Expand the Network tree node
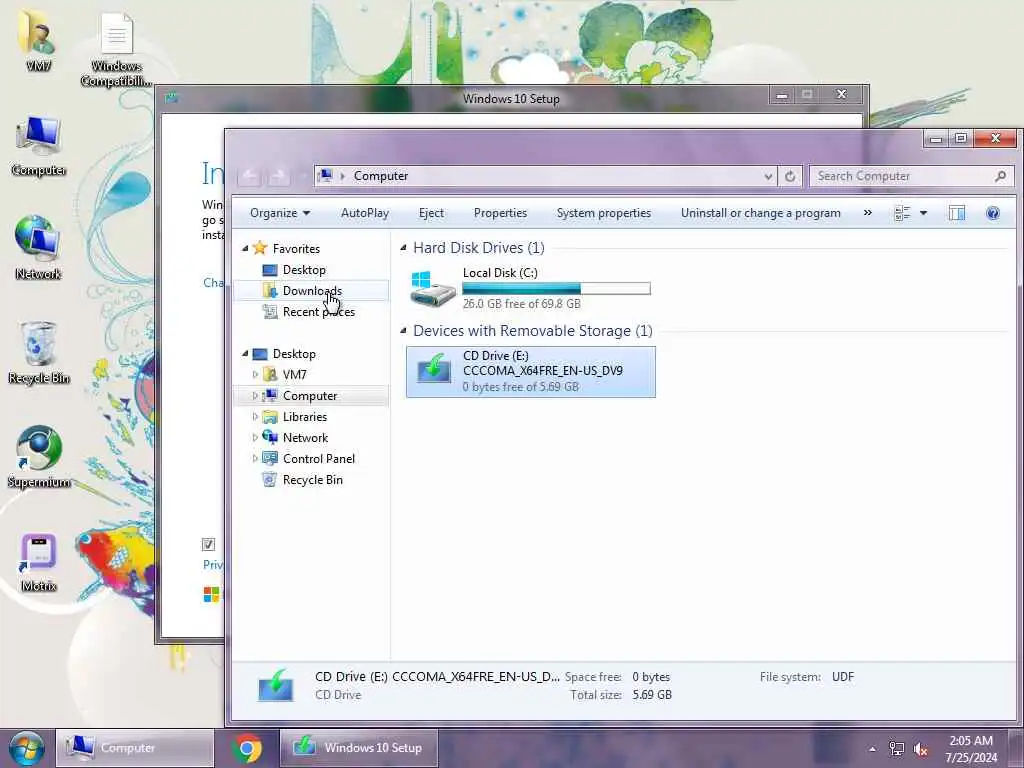The width and height of the screenshot is (1024, 768). tap(255, 438)
